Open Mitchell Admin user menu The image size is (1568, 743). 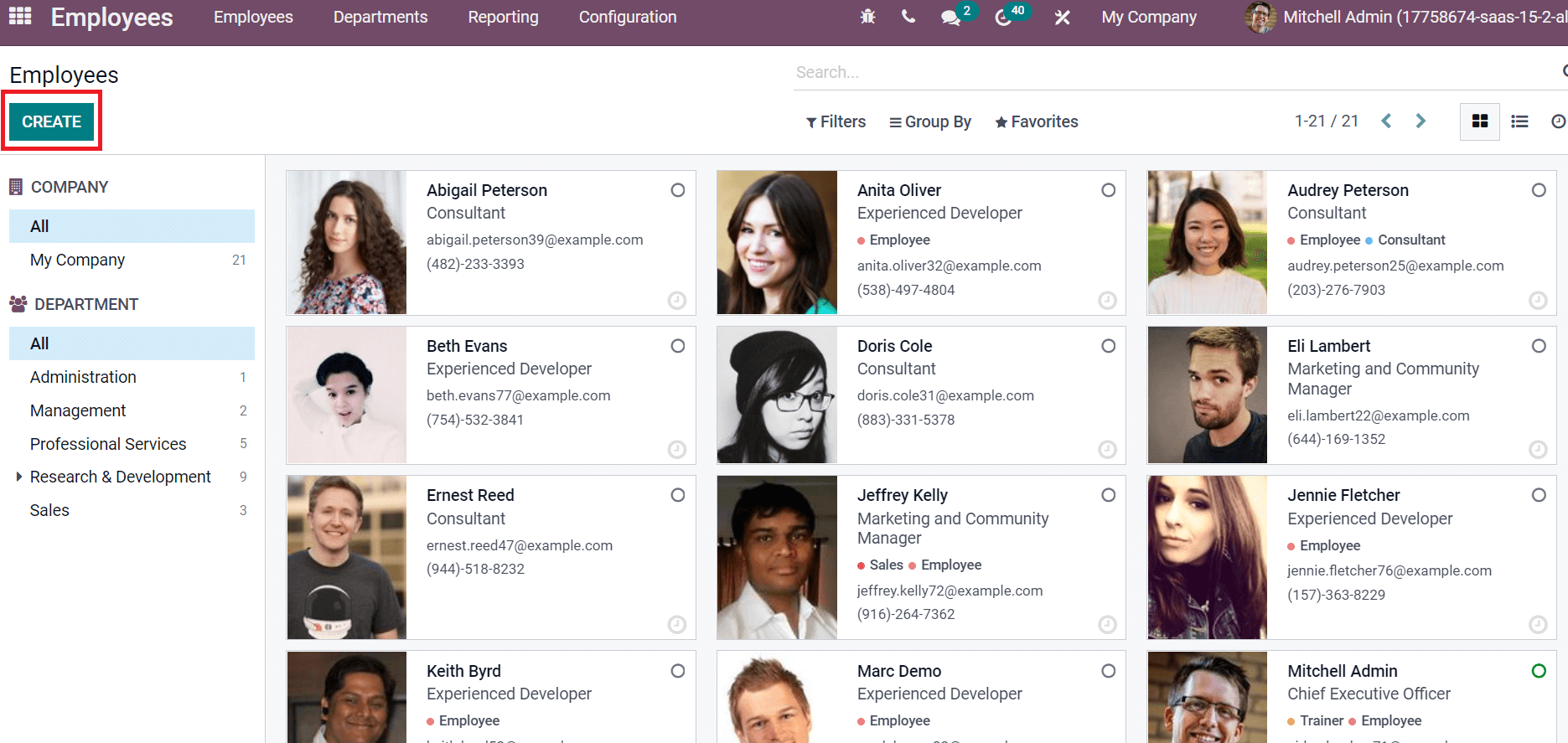[x=1406, y=17]
